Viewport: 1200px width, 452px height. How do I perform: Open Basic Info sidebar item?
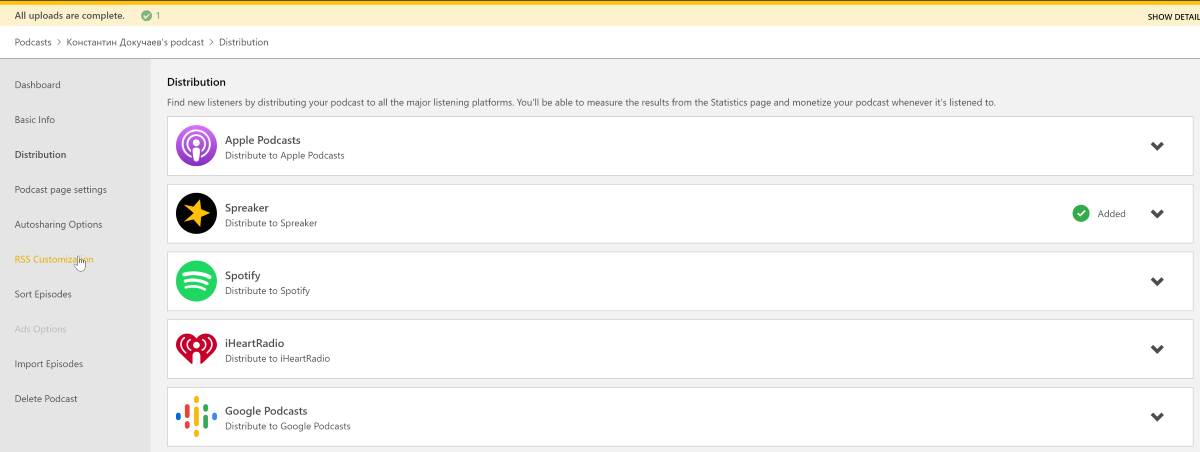click(35, 120)
